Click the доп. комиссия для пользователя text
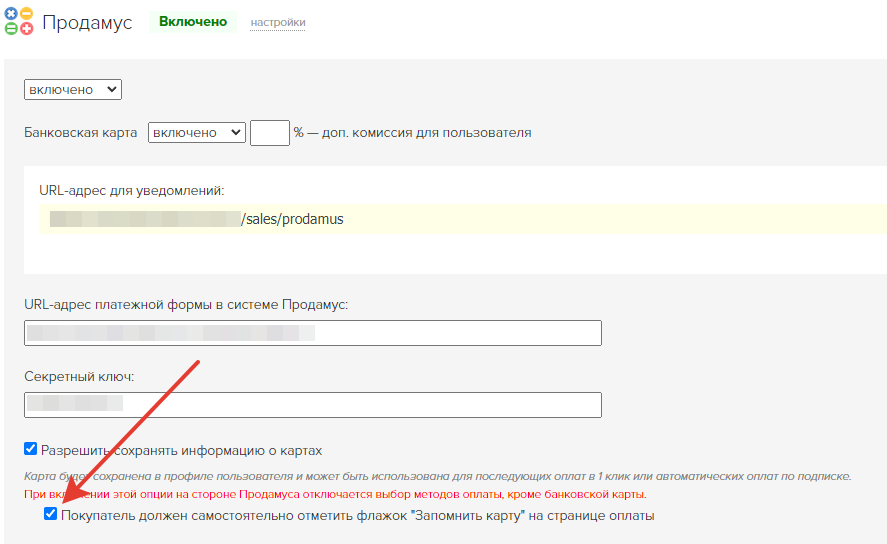This screenshot has width=887, height=544. tap(427, 133)
